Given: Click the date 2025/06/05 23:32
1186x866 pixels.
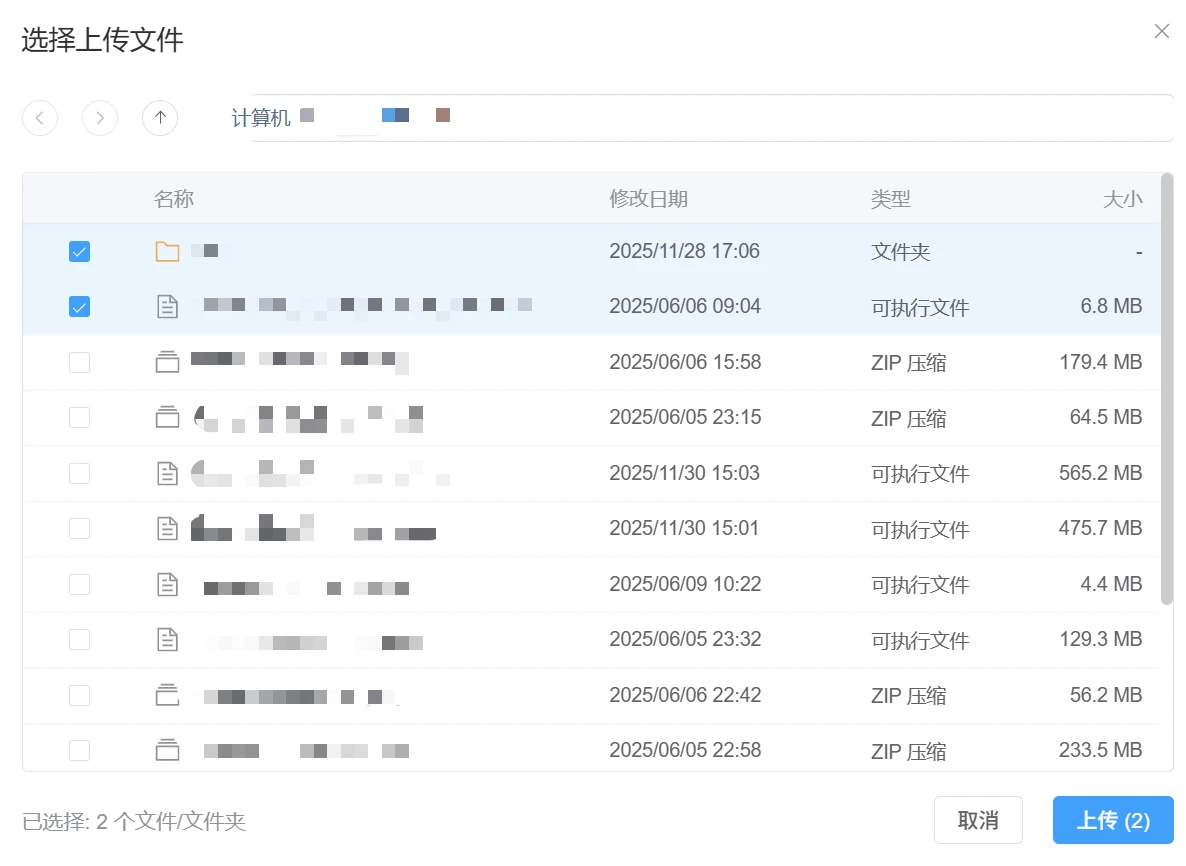Looking at the screenshot, I should [685, 640].
